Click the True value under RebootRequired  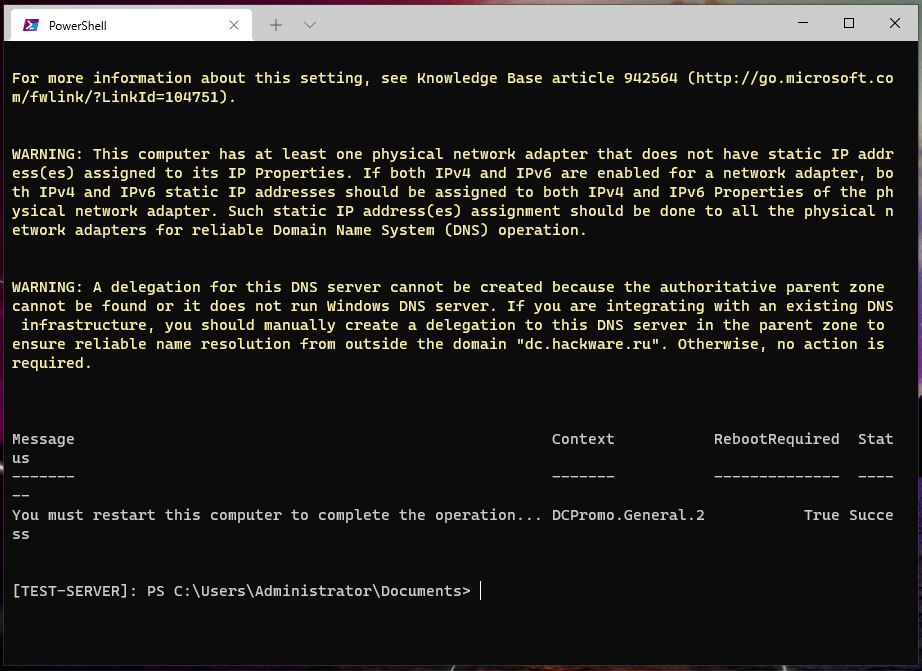(x=821, y=515)
